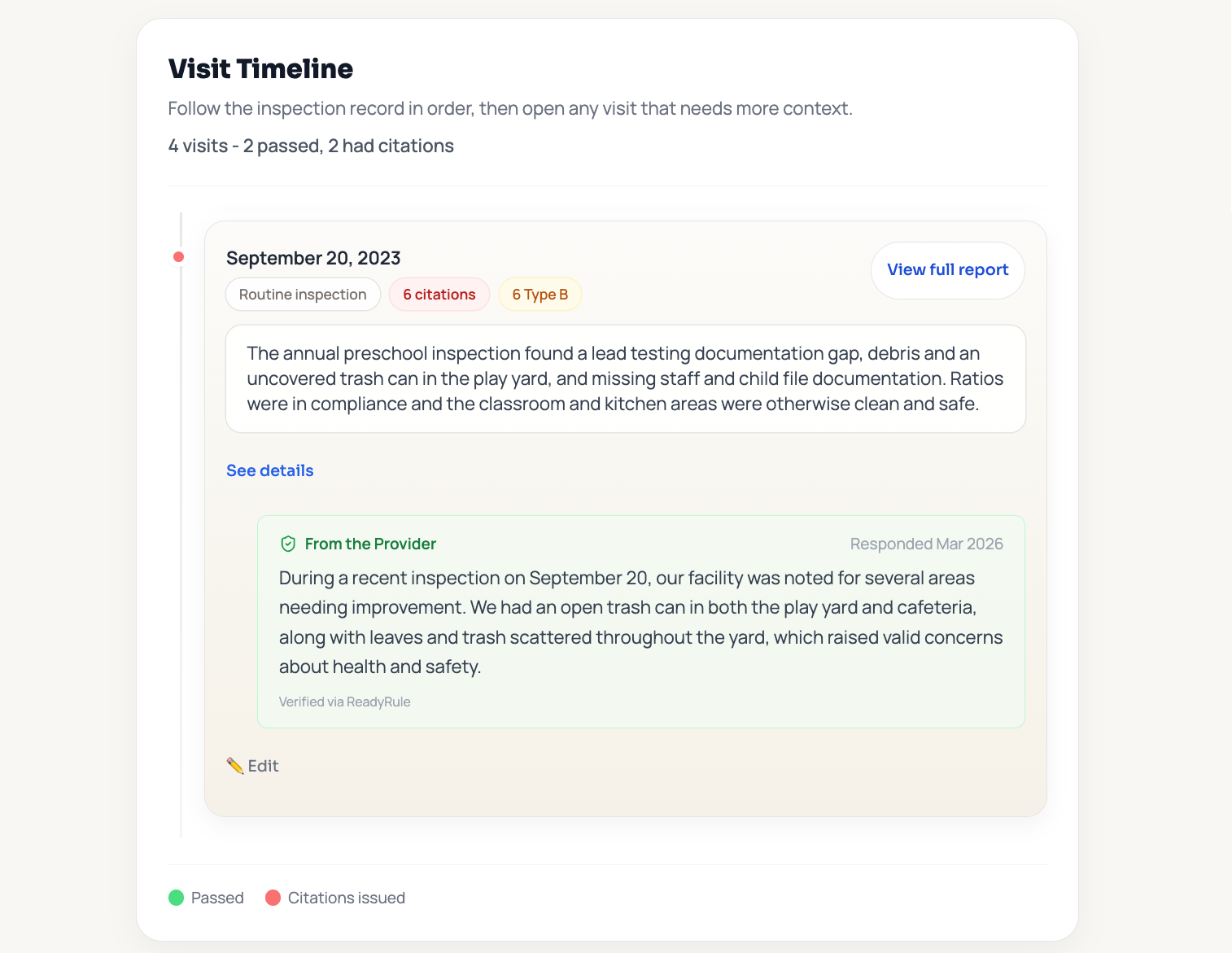Viewport: 1232px width, 953px height.
Task: Collapse the From the Provider response card
Action: pos(371,543)
